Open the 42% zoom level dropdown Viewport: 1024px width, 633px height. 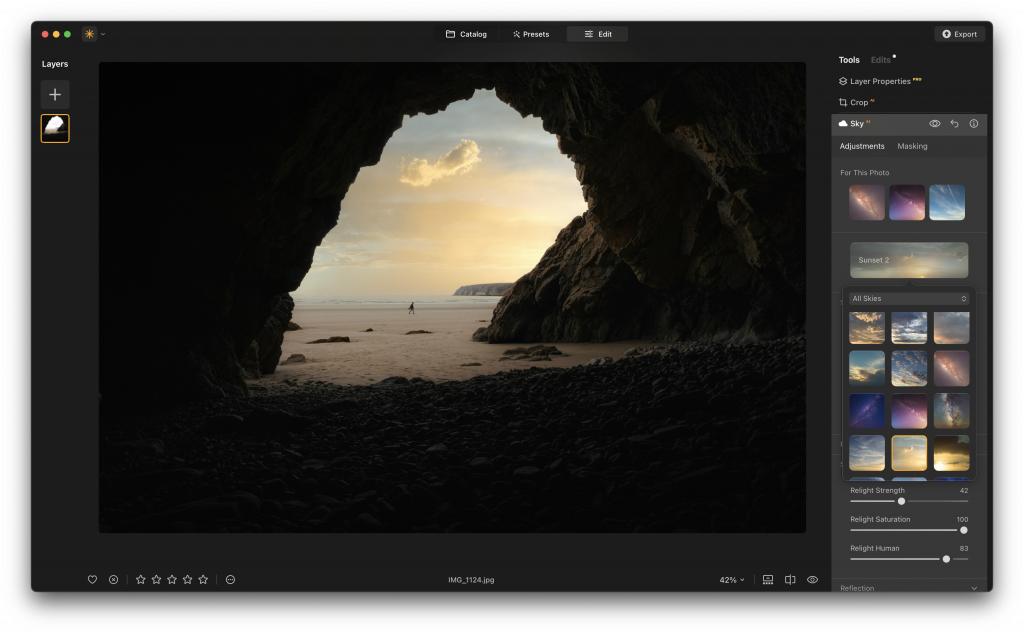click(731, 580)
